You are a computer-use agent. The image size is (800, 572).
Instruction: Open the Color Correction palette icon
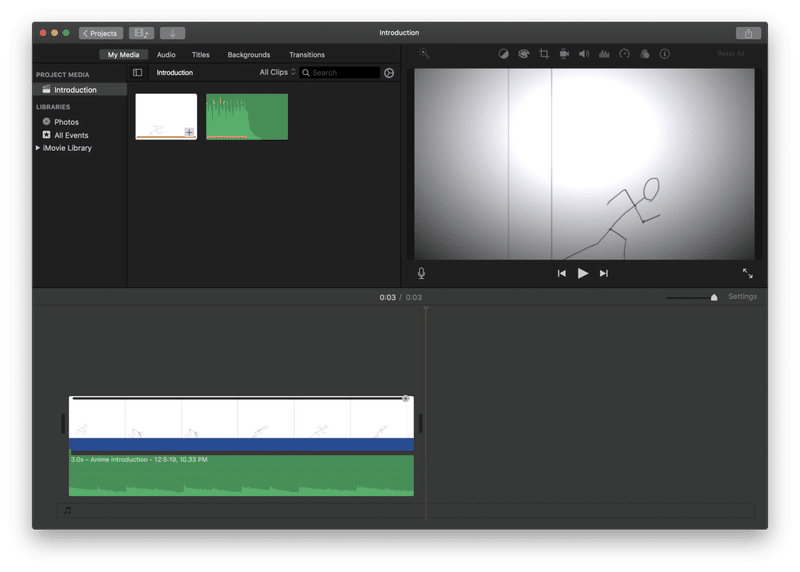[523, 54]
